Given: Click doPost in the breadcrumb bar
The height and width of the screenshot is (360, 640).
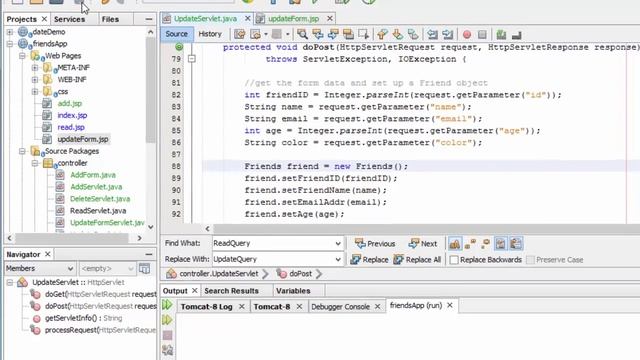Looking at the screenshot, I should tap(300, 273).
